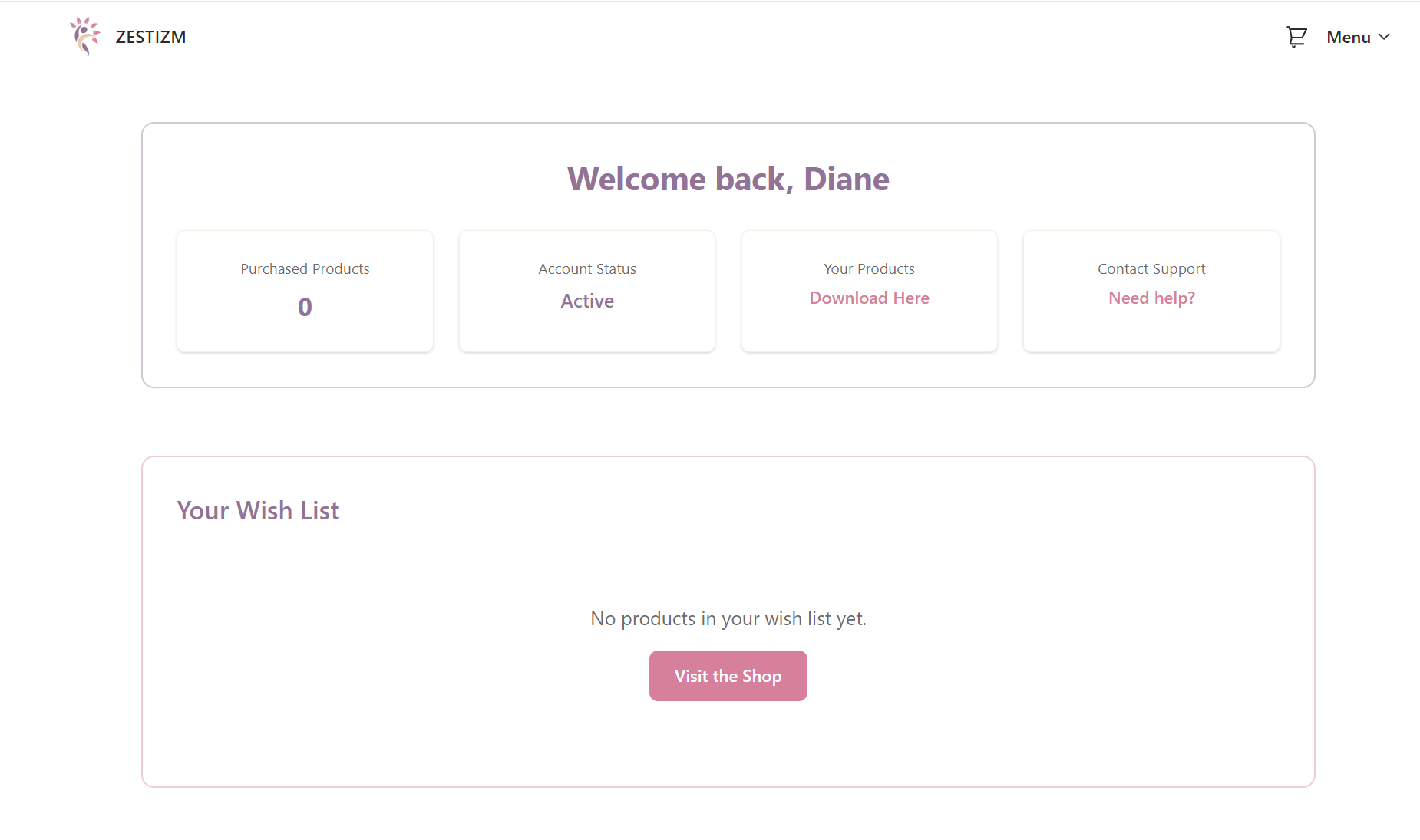Viewport: 1420px width, 840px height.
Task: Click the ZESTIZM brand name
Action: 150,37
